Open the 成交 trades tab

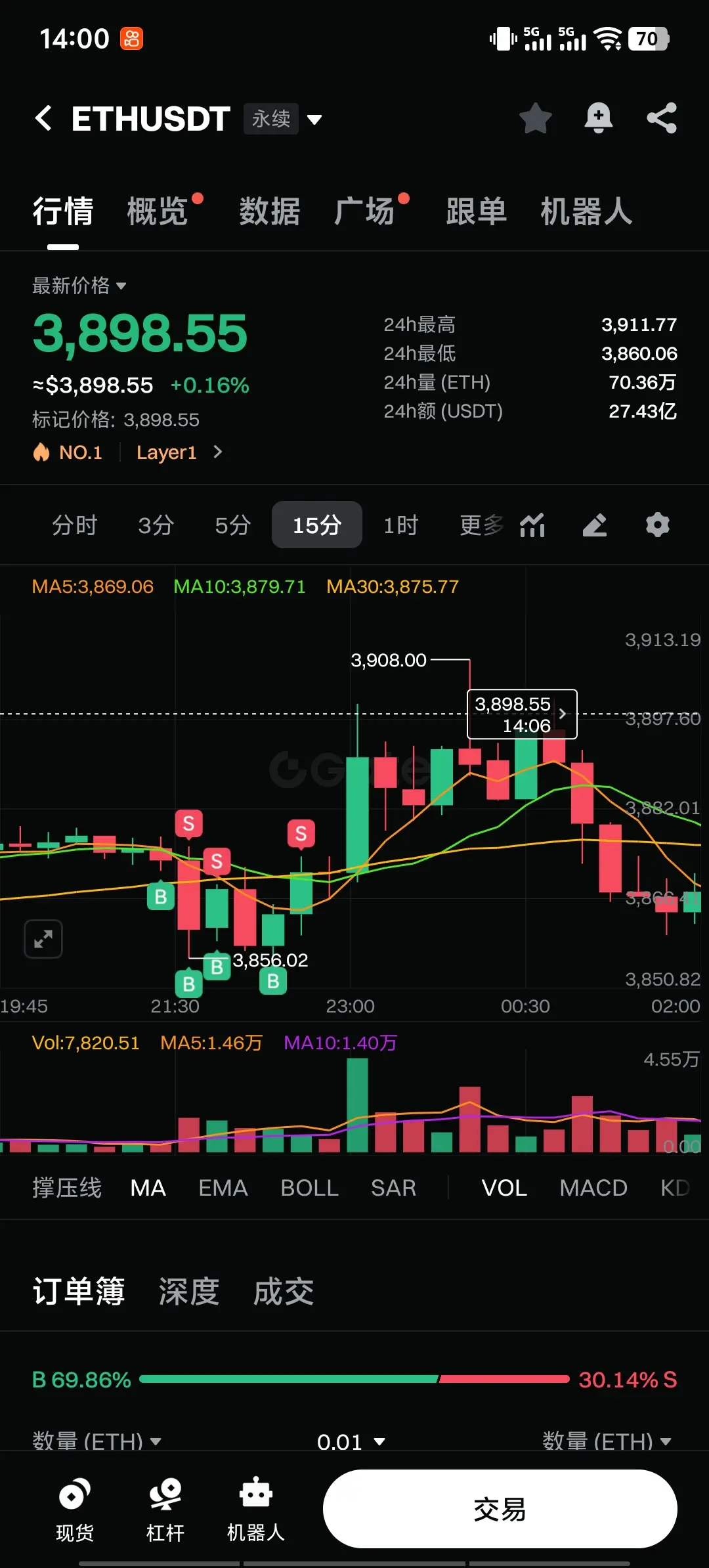[284, 1292]
